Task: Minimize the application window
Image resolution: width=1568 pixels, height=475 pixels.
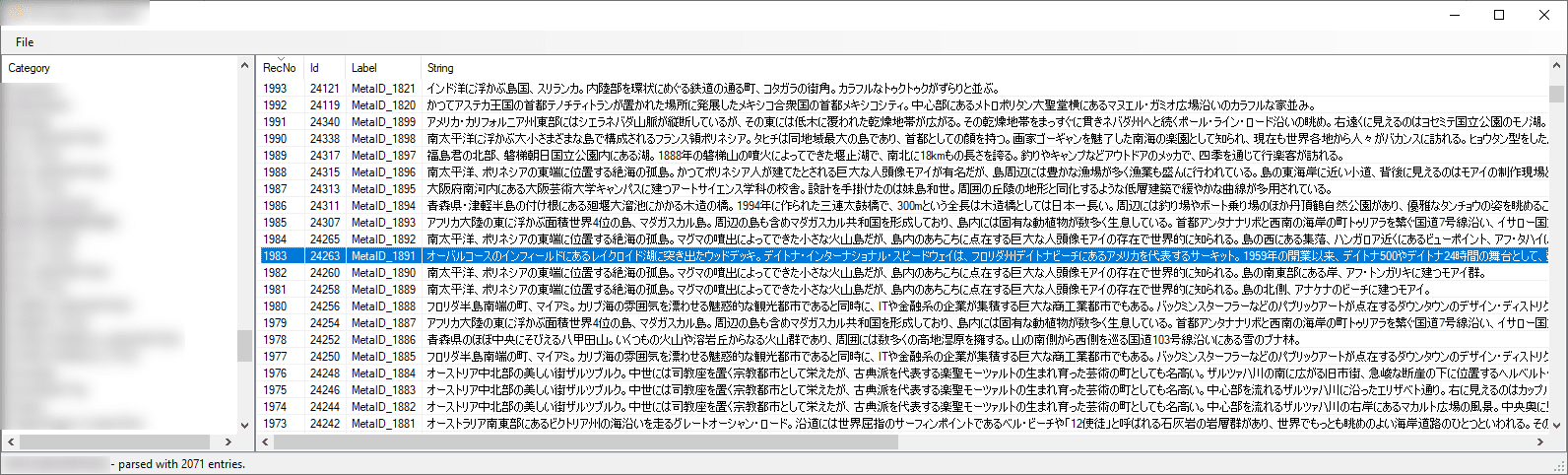Action: coord(1454,14)
